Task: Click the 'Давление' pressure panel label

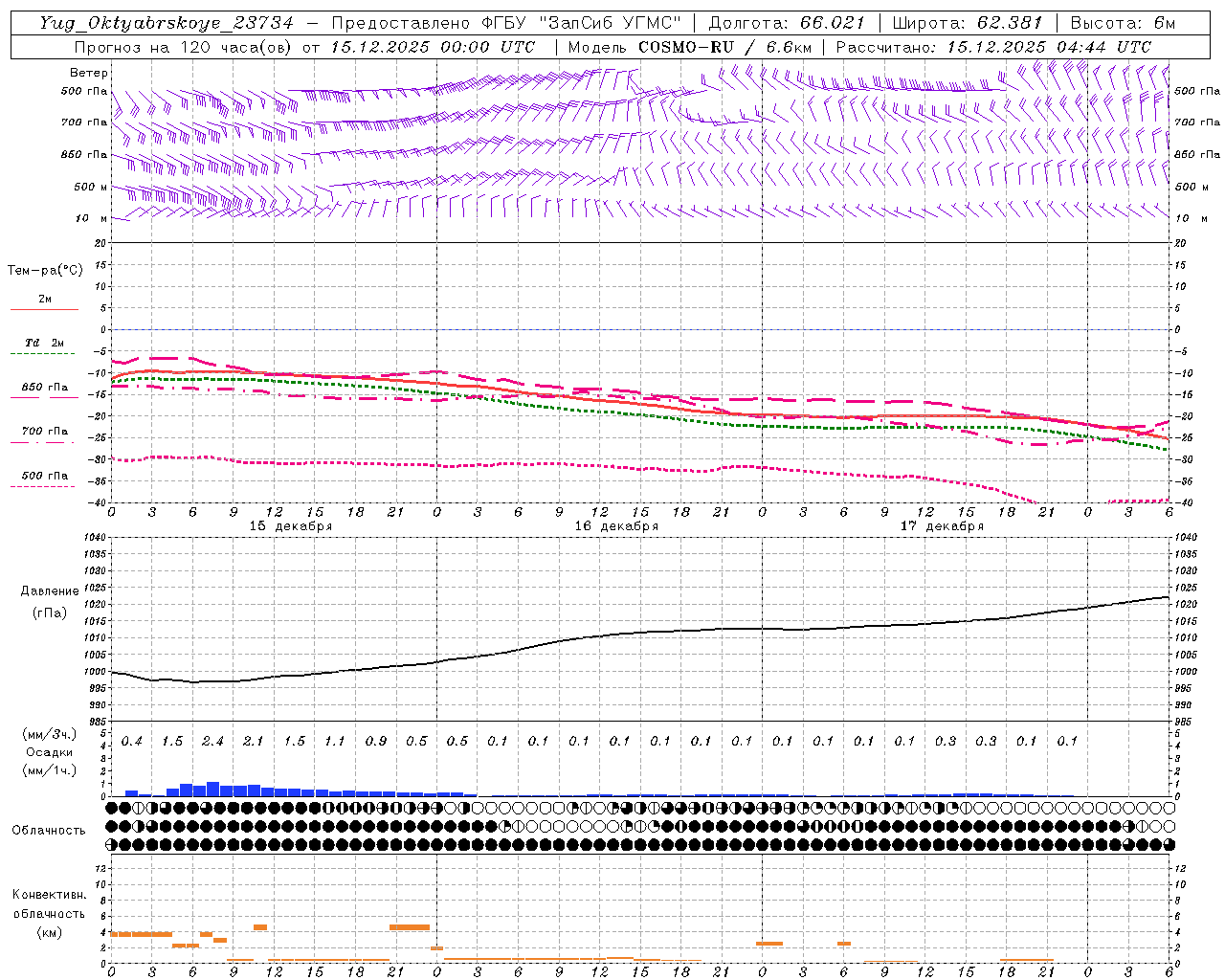Action: tap(50, 591)
